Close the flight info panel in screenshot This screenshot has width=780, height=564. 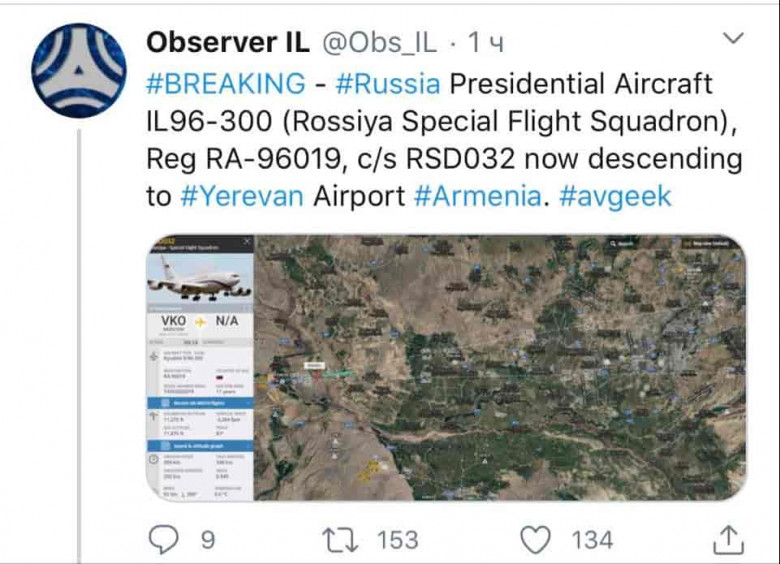click(248, 242)
